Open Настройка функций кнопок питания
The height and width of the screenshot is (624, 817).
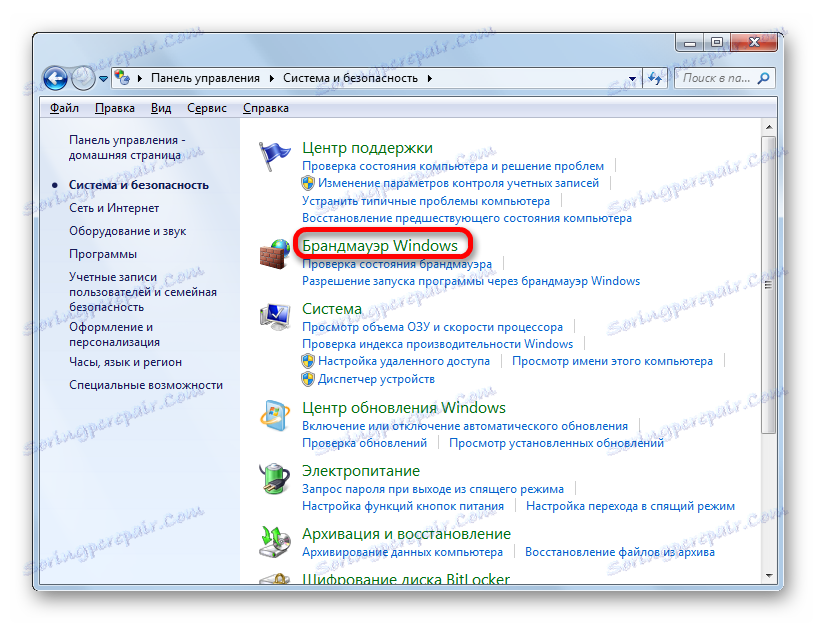point(403,506)
